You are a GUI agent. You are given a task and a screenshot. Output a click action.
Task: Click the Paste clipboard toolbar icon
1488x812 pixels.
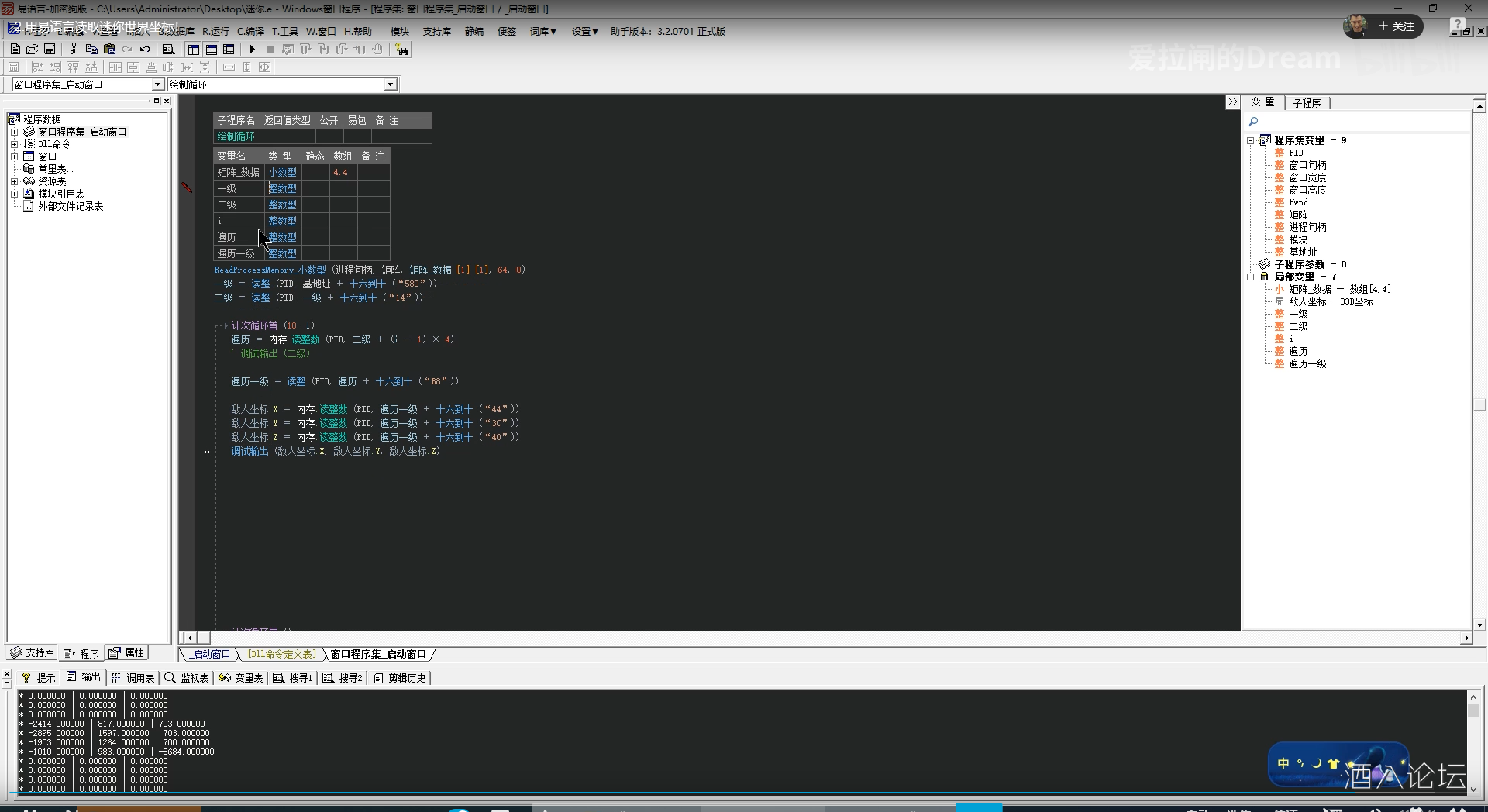tap(109, 50)
